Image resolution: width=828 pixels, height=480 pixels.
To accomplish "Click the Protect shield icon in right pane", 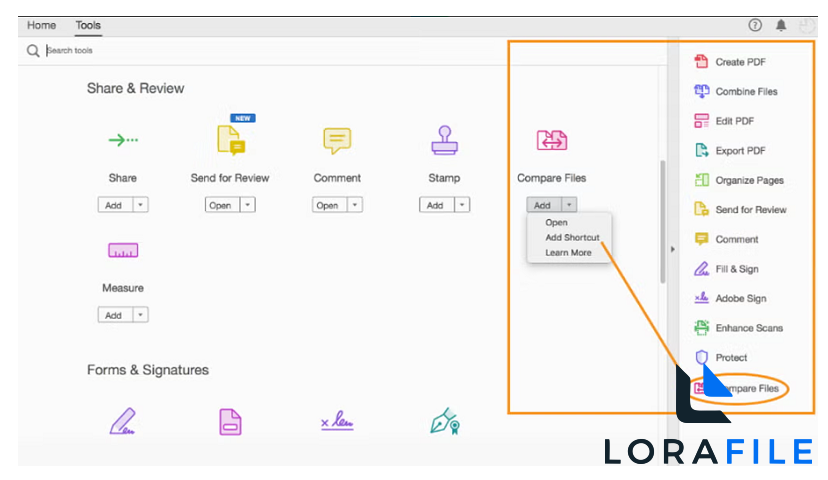I will [701, 357].
